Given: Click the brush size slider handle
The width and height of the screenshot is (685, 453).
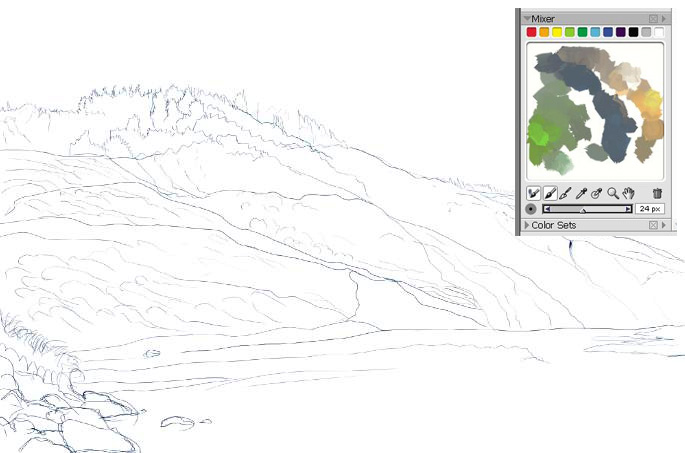Looking at the screenshot, I should pos(583,210).
